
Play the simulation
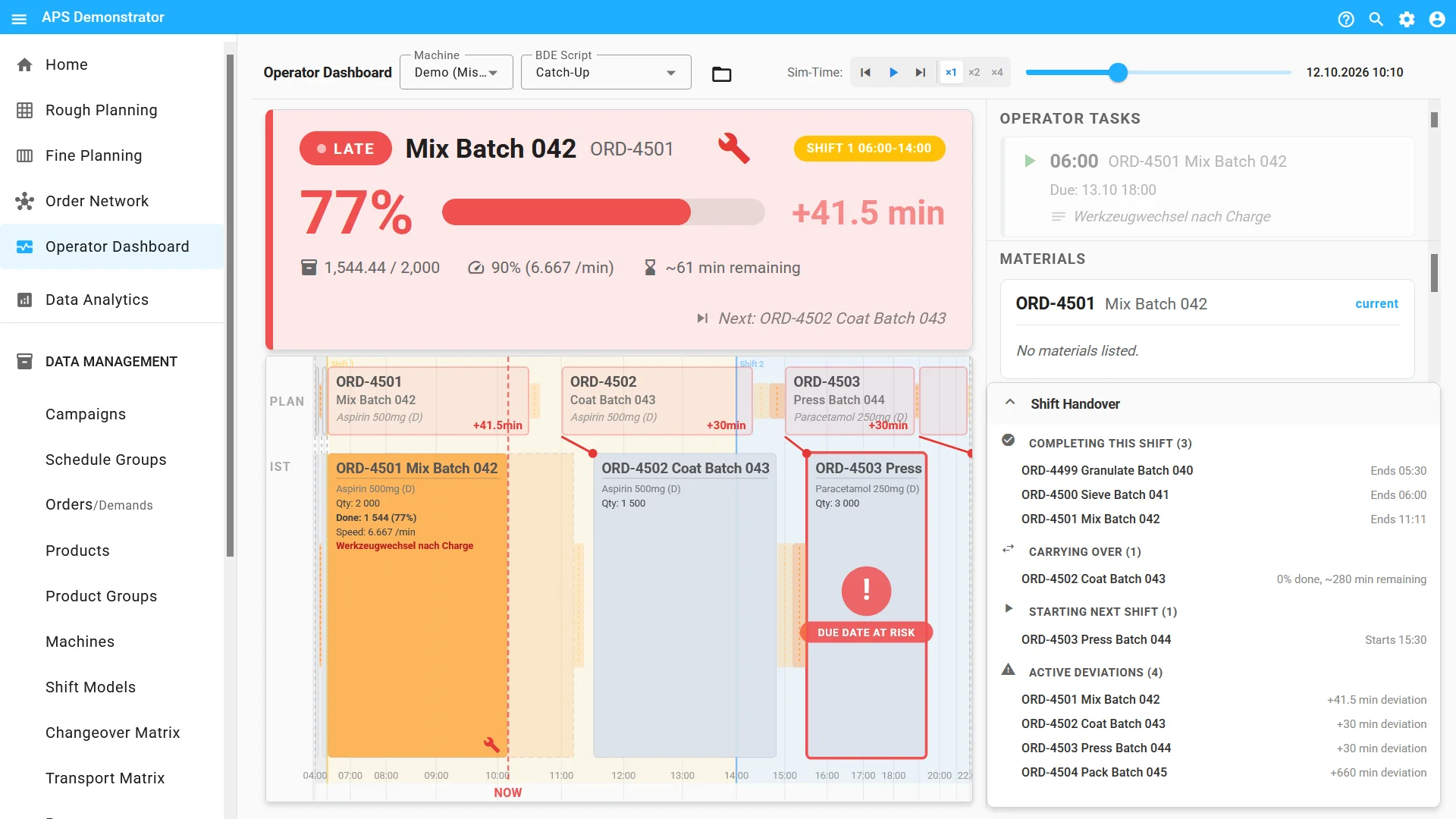coord(893,73)
